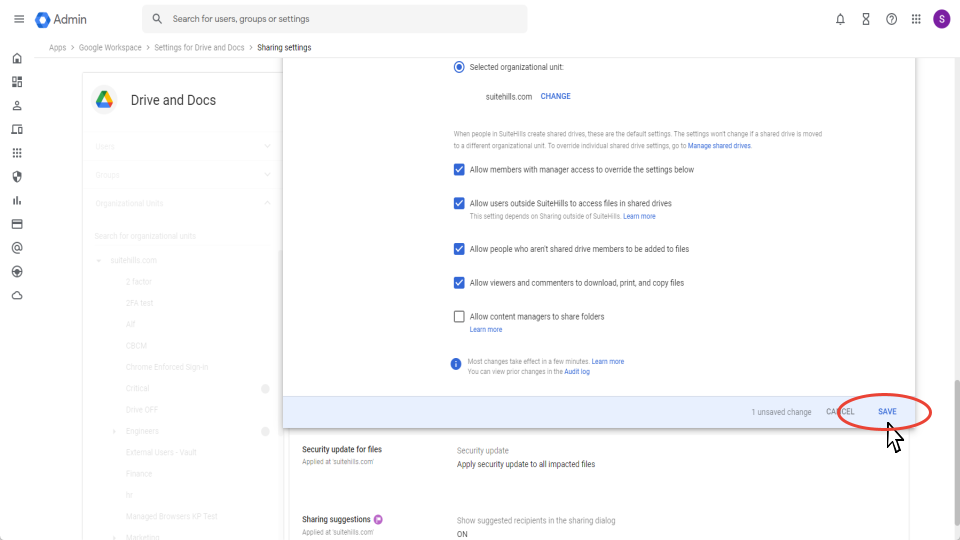The height and width of the screenshot is (540, 960).
Task: Open Sharing suggestions setting row
Action: (x=600, y=526)
